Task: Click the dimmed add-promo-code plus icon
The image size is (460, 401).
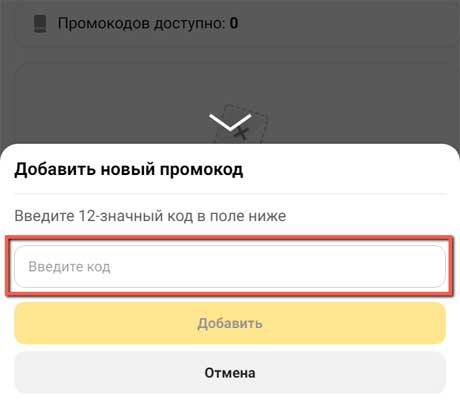Action: pos(242,133)
